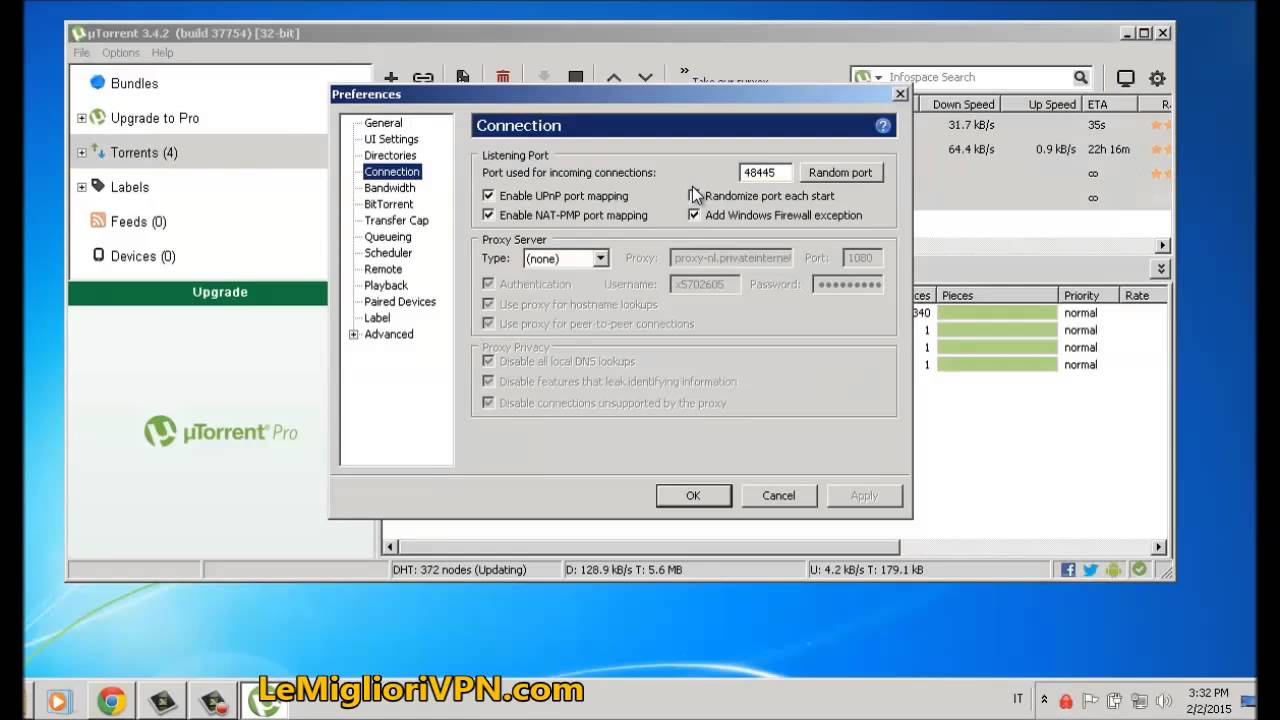The width and height of the screenshot is (1280, 720).
Task: Open the File menu
Action: tap(81, 53)
